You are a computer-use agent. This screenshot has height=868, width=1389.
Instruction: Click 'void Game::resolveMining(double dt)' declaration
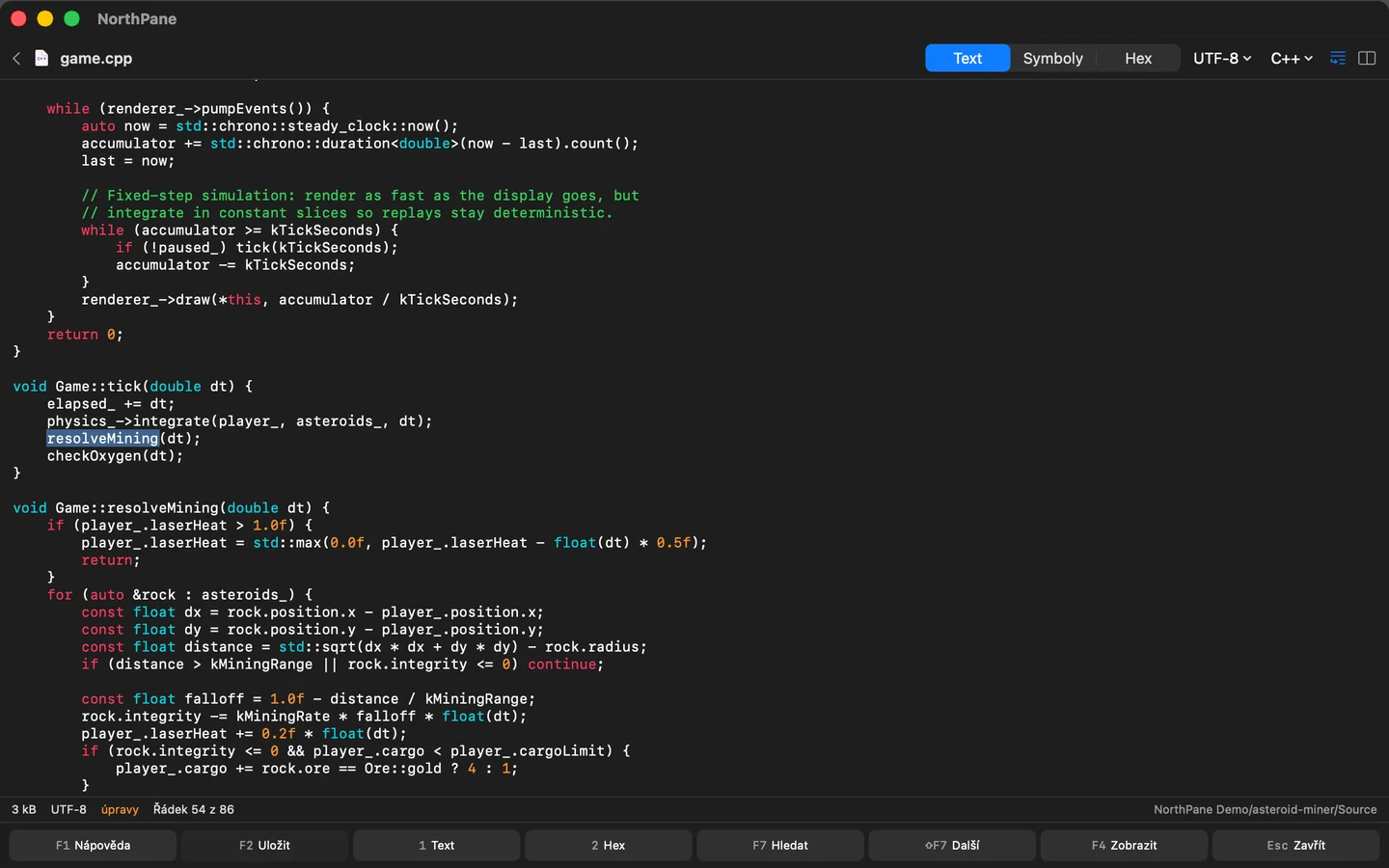171,507
